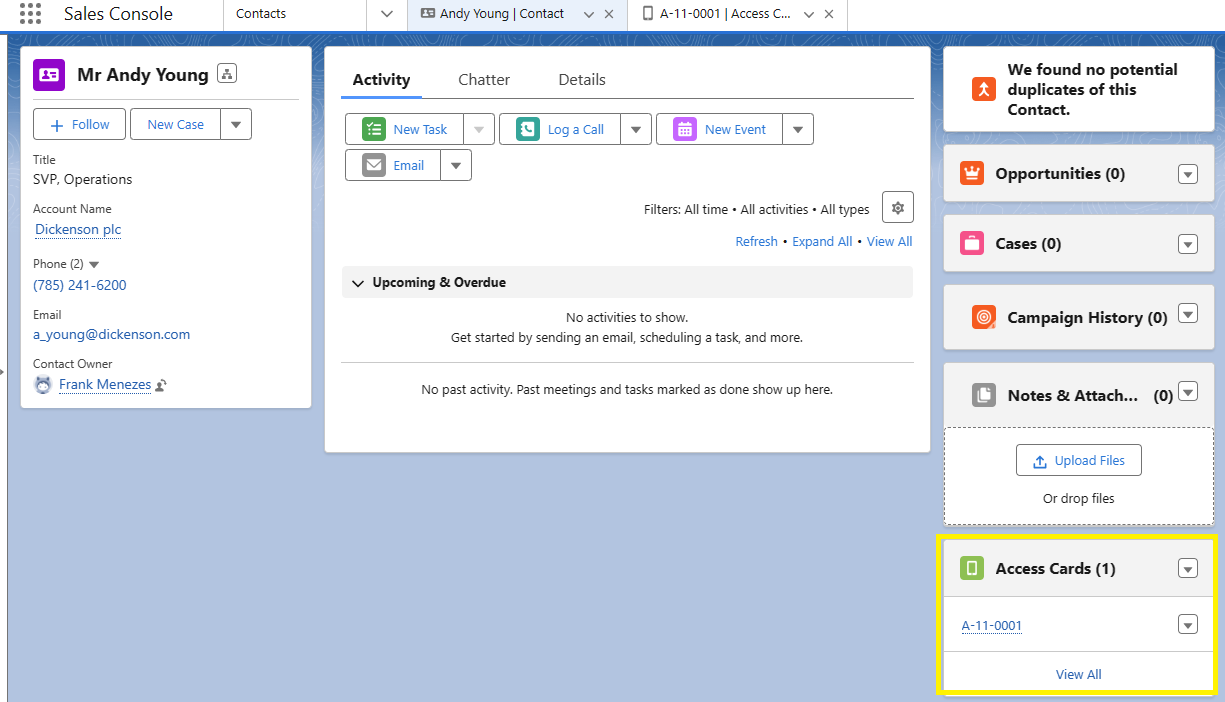Click the Email envelope icon
The width and height of the screenshot is (1225, 702).
tap(374, 165)
